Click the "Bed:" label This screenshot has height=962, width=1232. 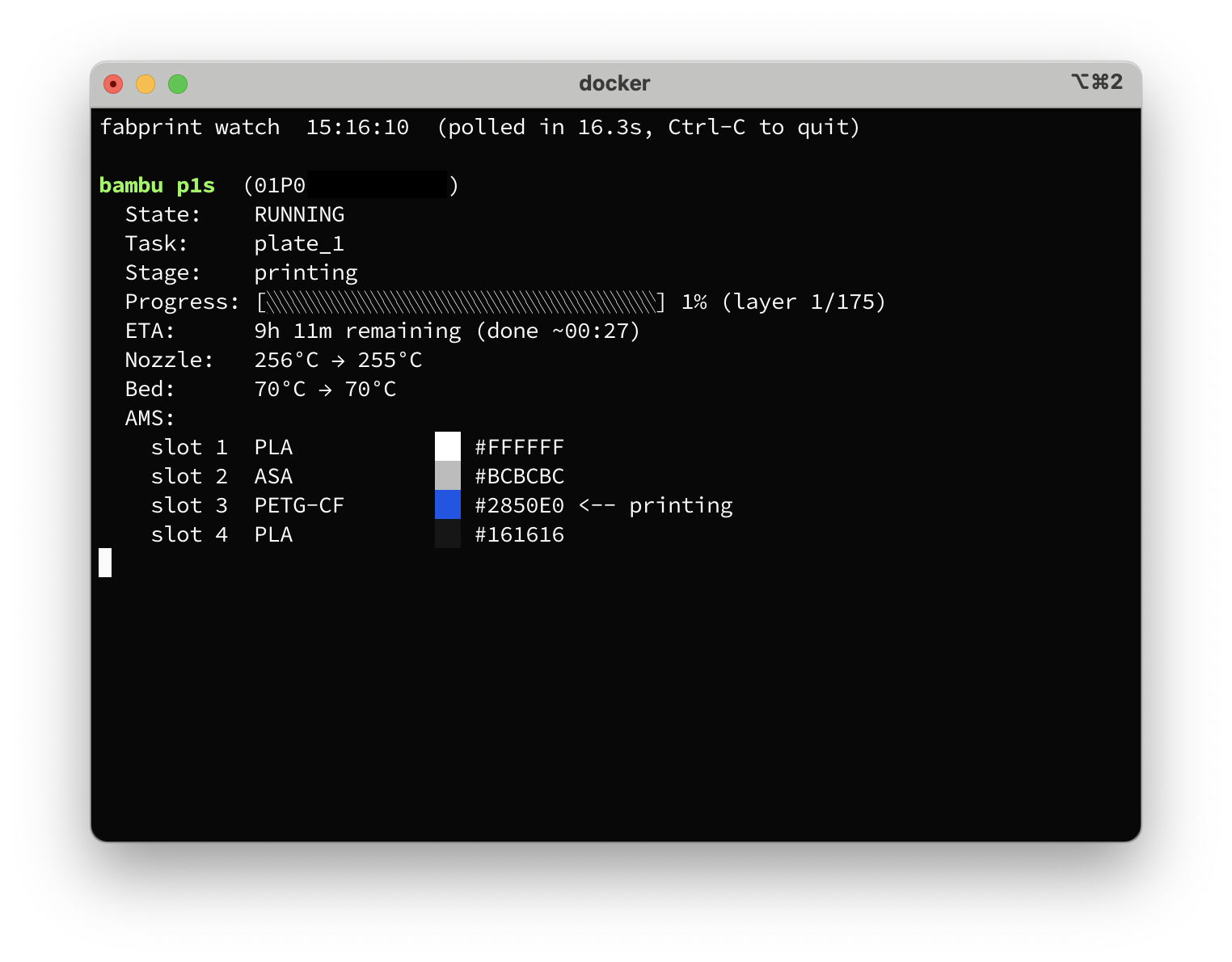pos(150,390)
